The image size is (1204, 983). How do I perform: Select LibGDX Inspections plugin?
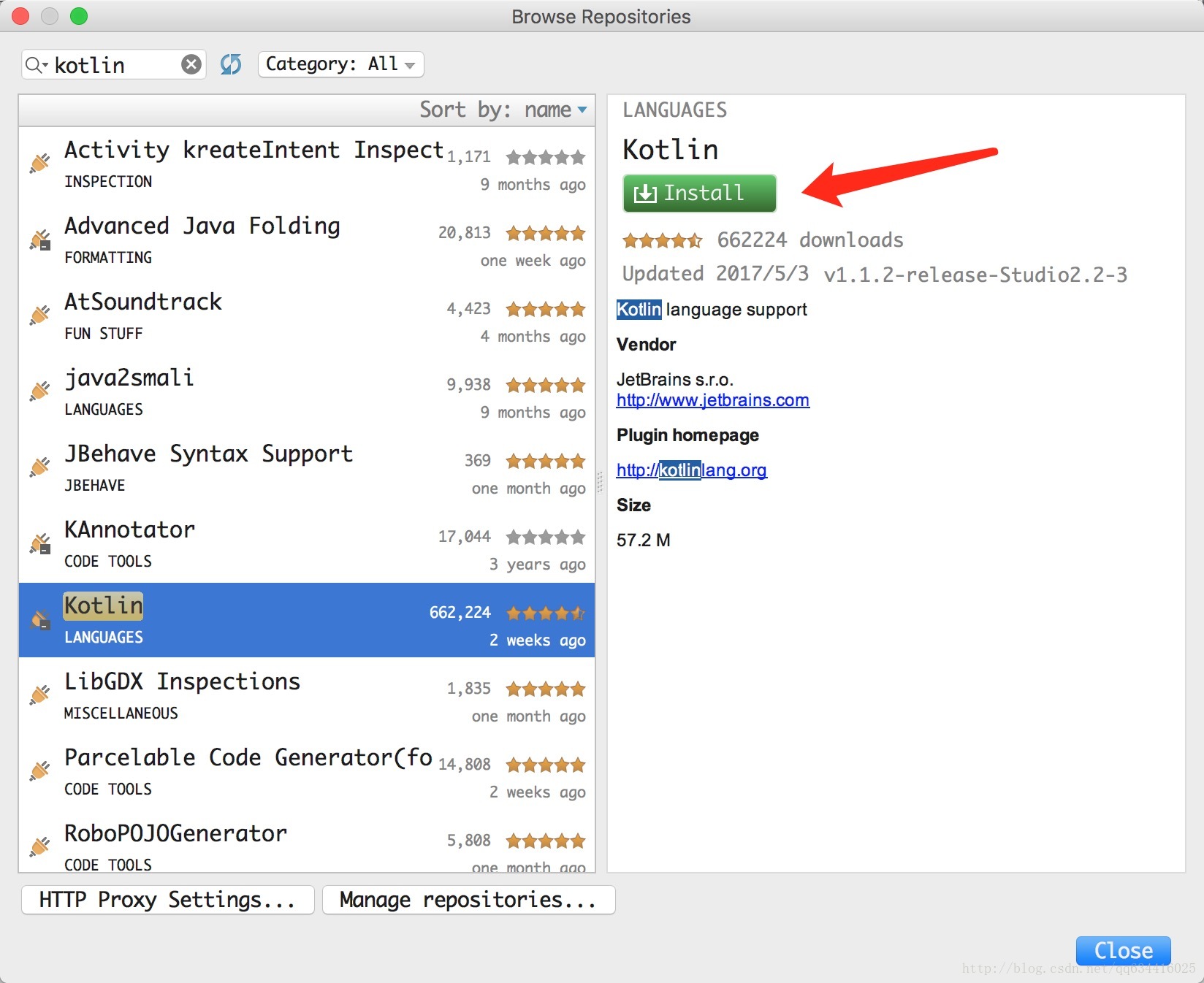coord(307,697)
